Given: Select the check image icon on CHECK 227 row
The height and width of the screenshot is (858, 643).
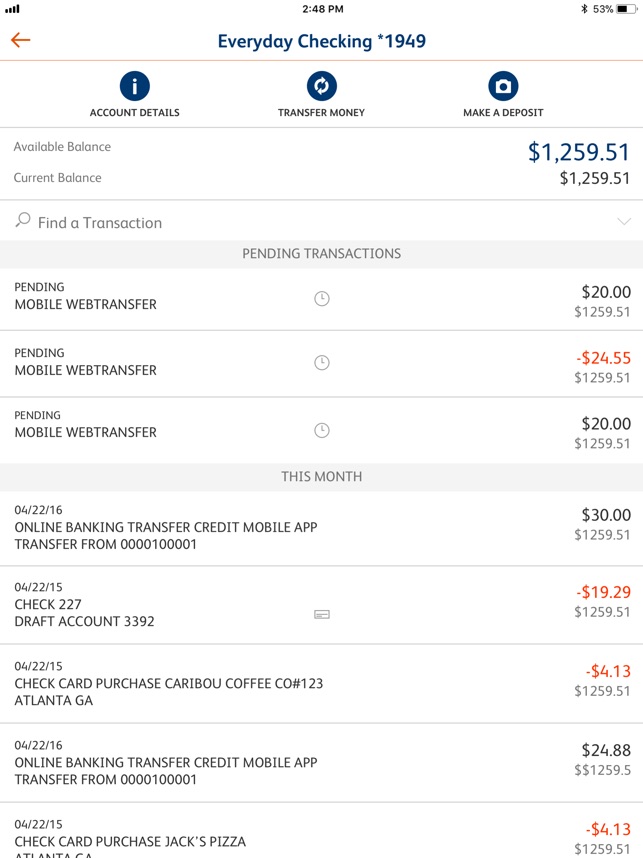Looking at the screenshot, I should (321, 616).
